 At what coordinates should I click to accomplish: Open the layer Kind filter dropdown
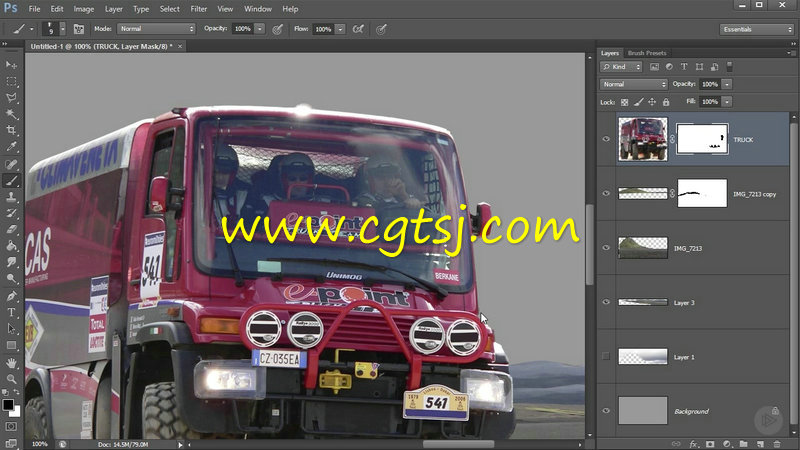pyautogui.click(x=621, y=67)
